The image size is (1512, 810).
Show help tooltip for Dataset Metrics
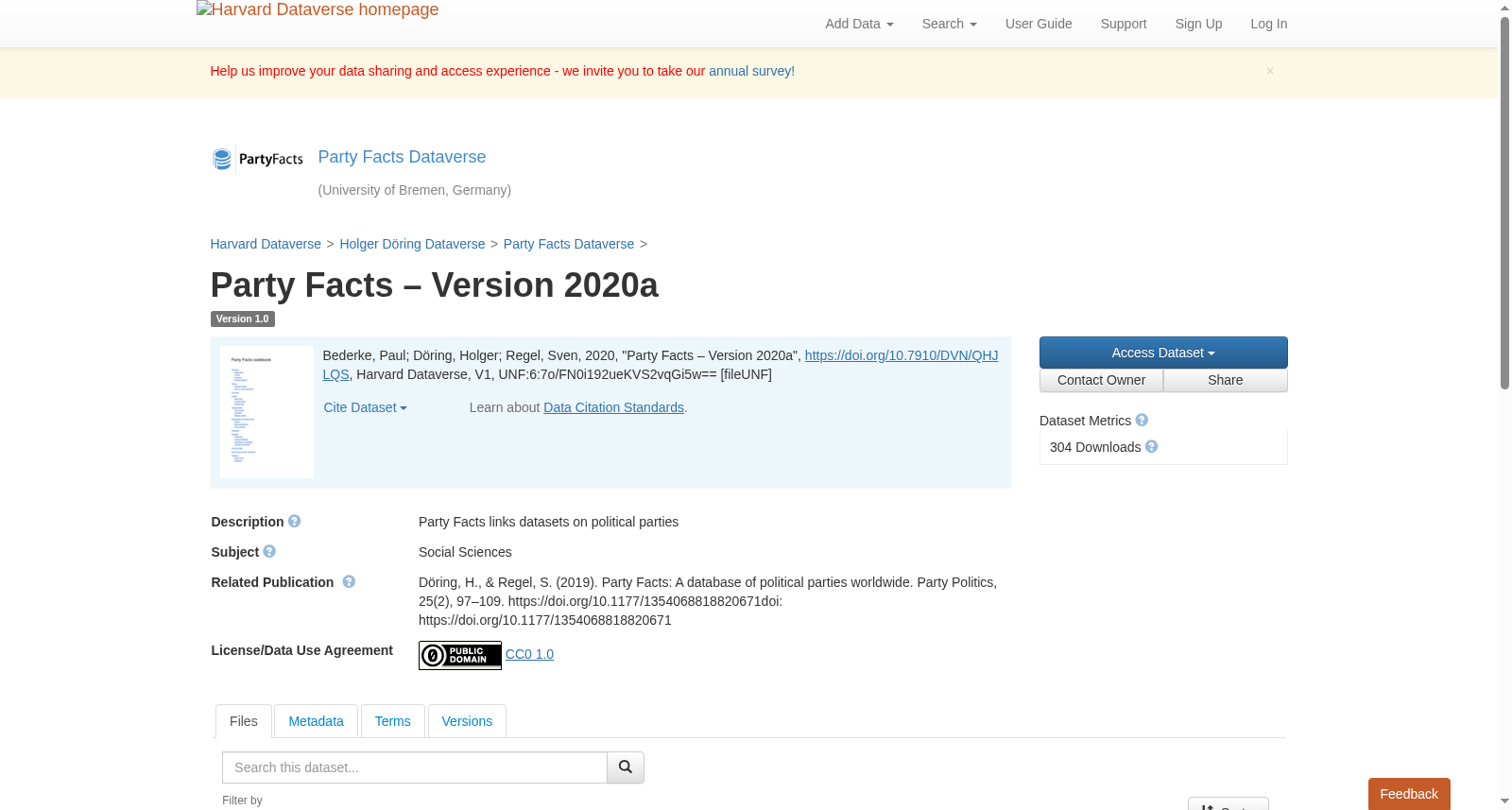tap(1142, 420)
